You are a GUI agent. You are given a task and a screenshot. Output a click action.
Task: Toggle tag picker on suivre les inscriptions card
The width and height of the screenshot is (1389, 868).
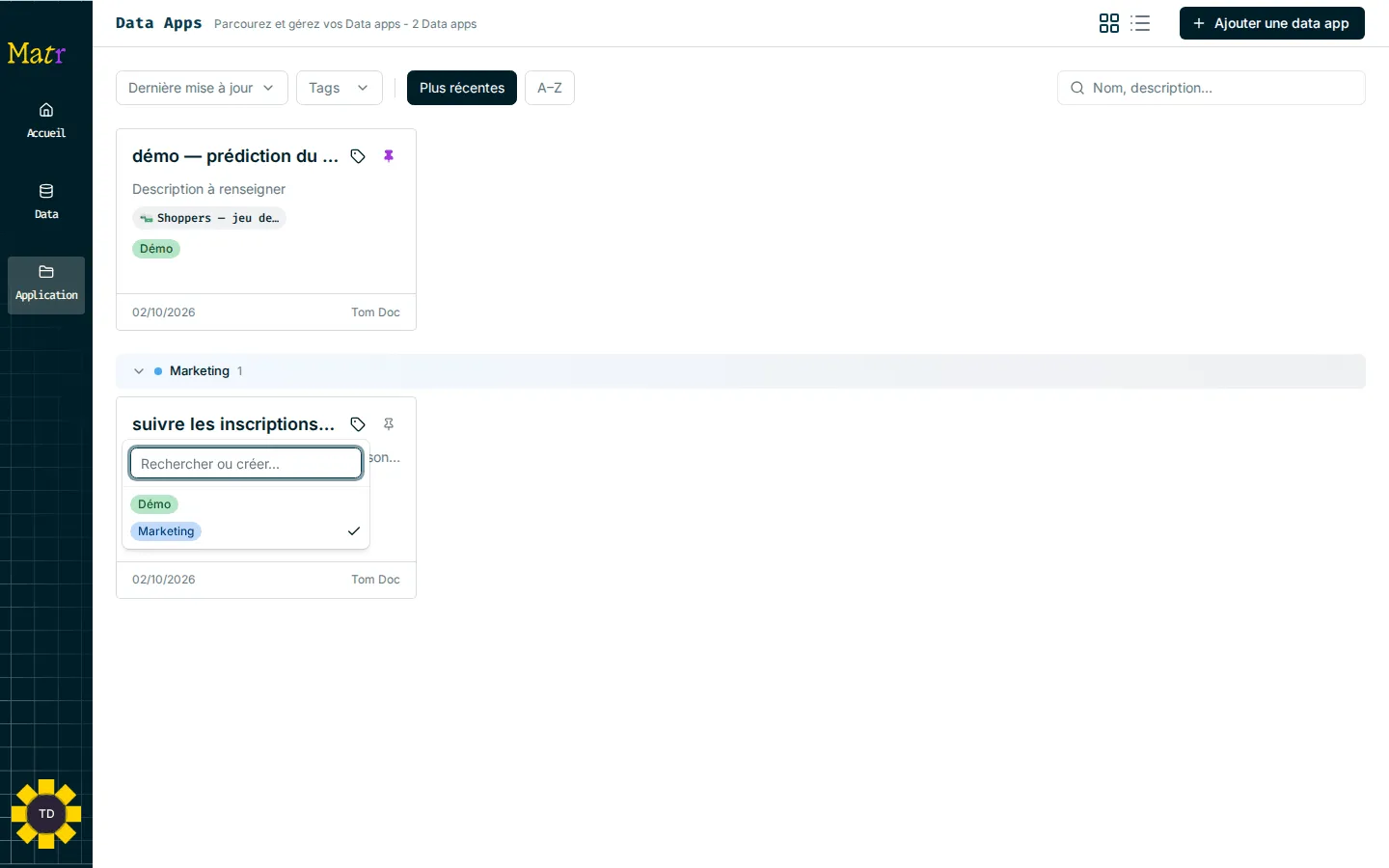(x=358, y=424)
